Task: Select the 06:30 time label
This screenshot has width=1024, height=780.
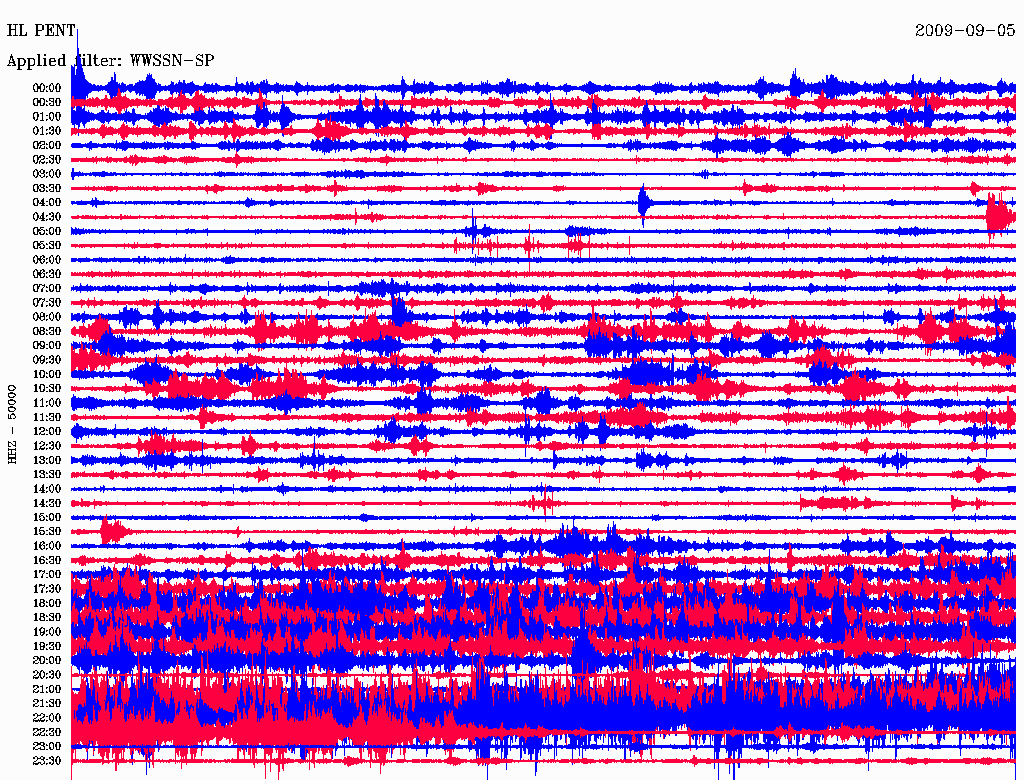Action: (x=46, y=274)
